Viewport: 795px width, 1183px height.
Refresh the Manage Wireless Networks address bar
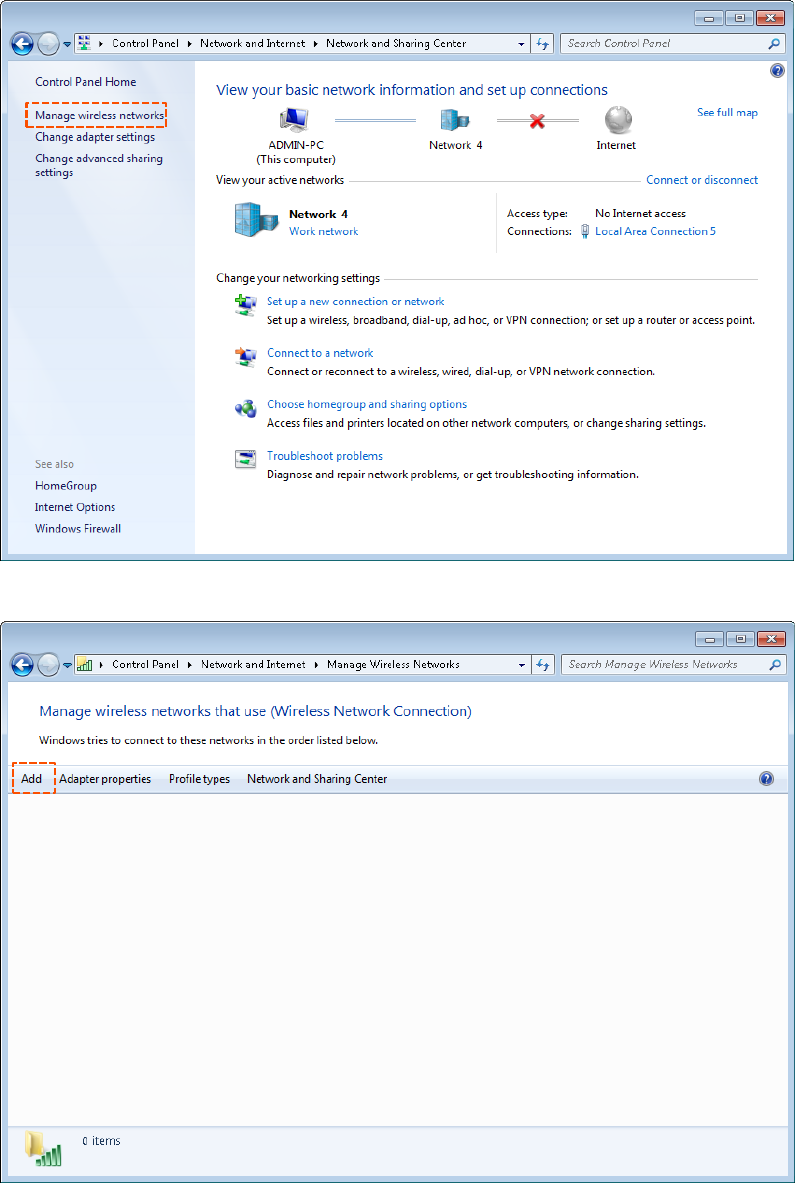point(542,665)
